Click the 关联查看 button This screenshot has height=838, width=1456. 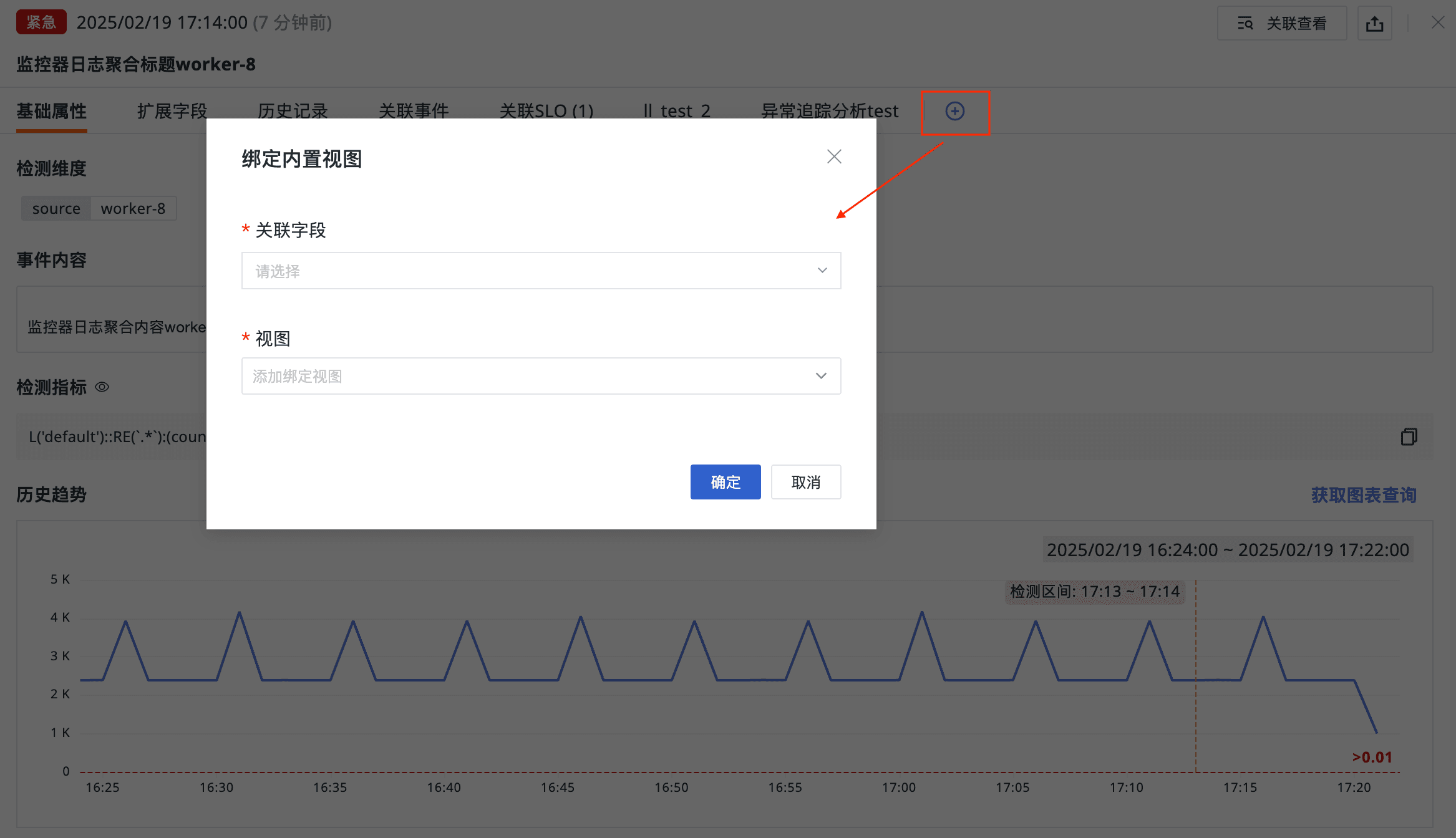(x=1282, y=24)
